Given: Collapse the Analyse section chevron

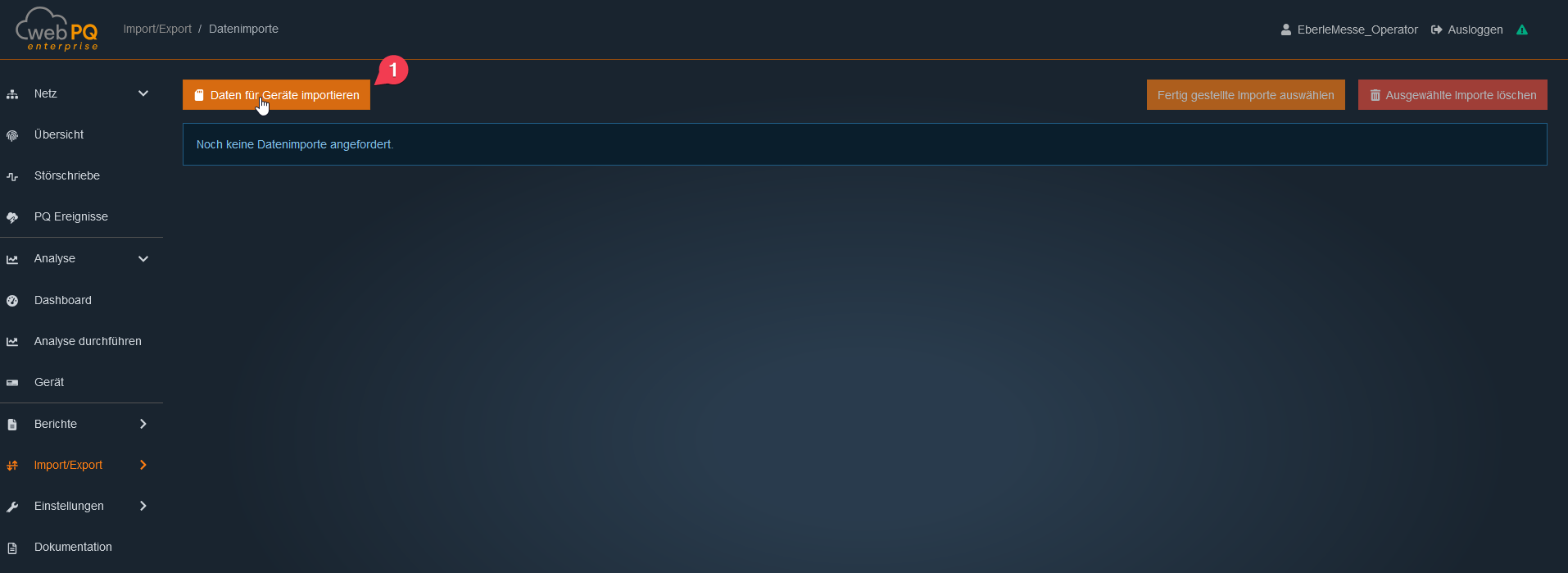Looking at the screenshot, I should click(143, 259).
